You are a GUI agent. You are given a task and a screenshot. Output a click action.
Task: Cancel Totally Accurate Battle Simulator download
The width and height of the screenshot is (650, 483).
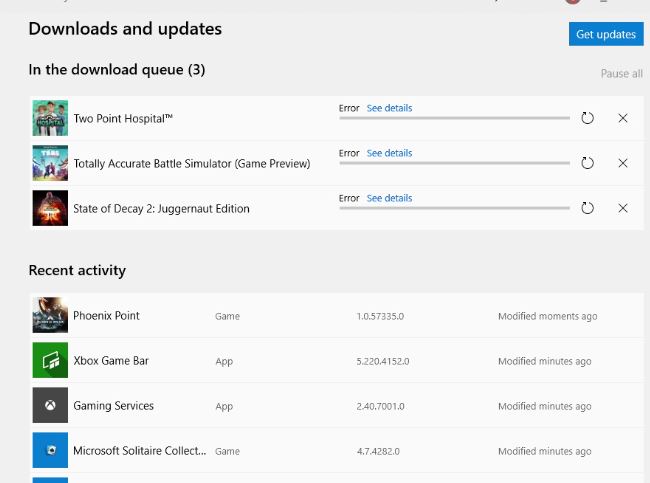click(x=623, y=163)
